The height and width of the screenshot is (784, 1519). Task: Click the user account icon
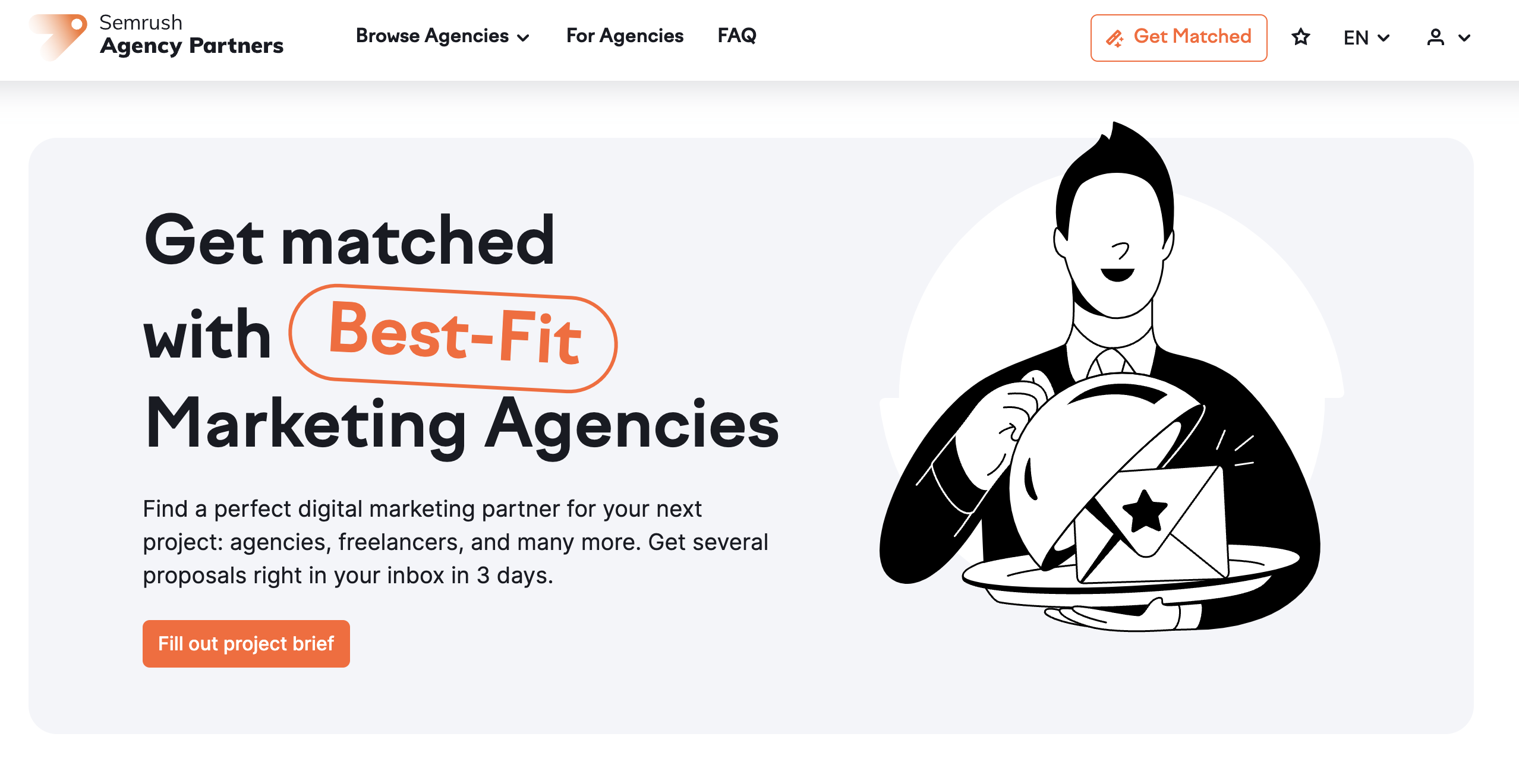[1435, 37]
